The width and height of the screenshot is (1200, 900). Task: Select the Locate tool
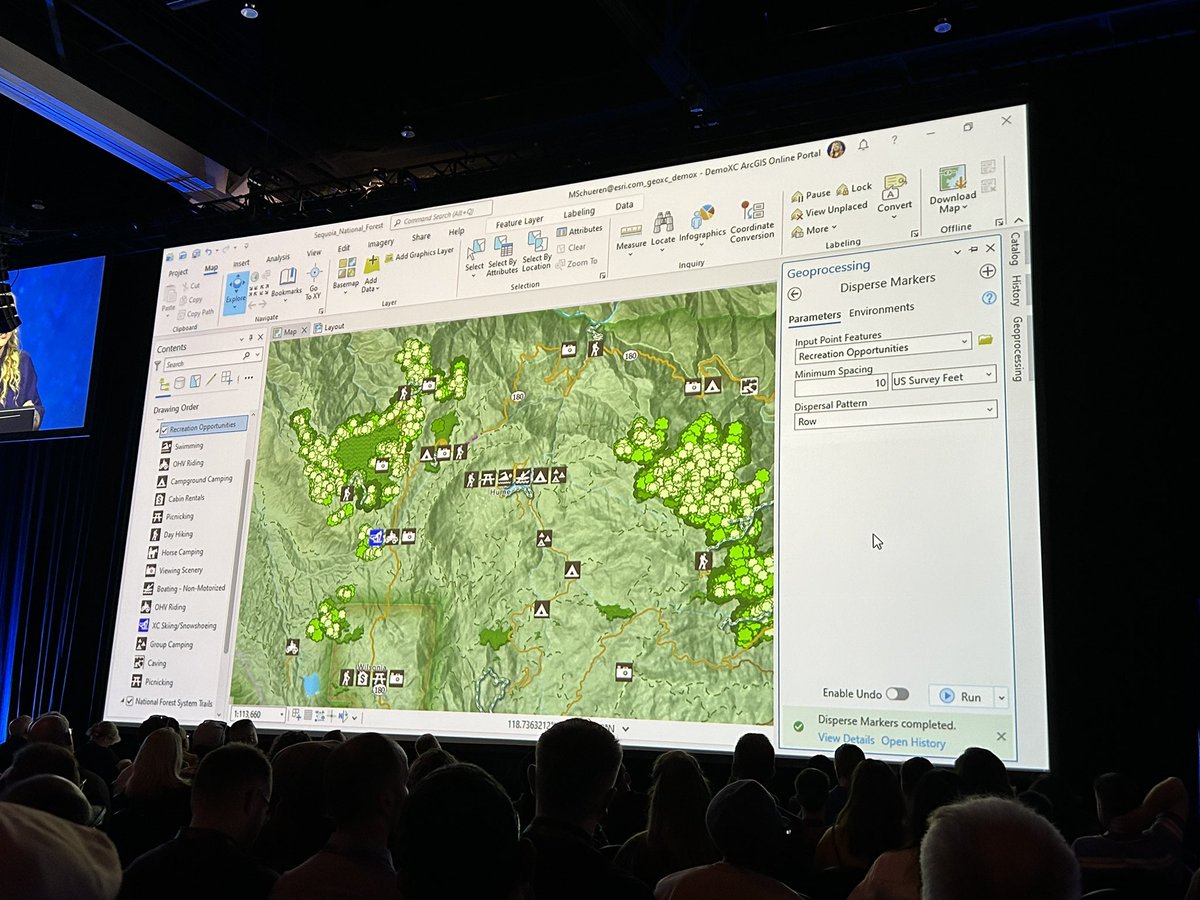coord(663,222)
